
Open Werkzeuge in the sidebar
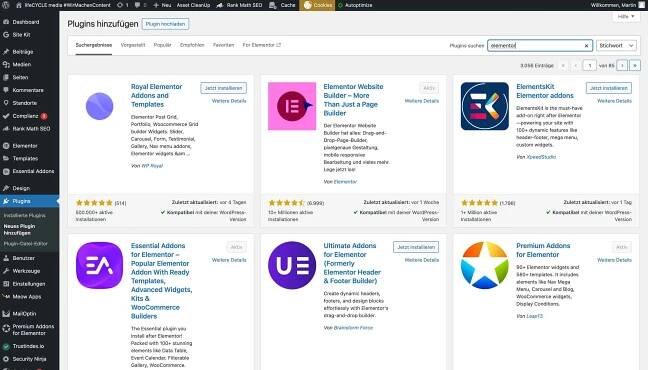[26, 271]
